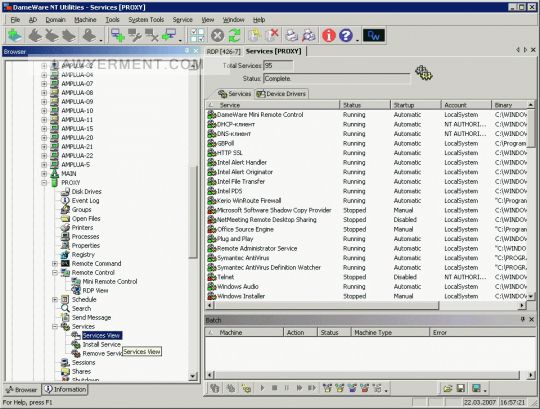
Task: Expand the AMPLUA-15 node
Action: click(44, 128)
